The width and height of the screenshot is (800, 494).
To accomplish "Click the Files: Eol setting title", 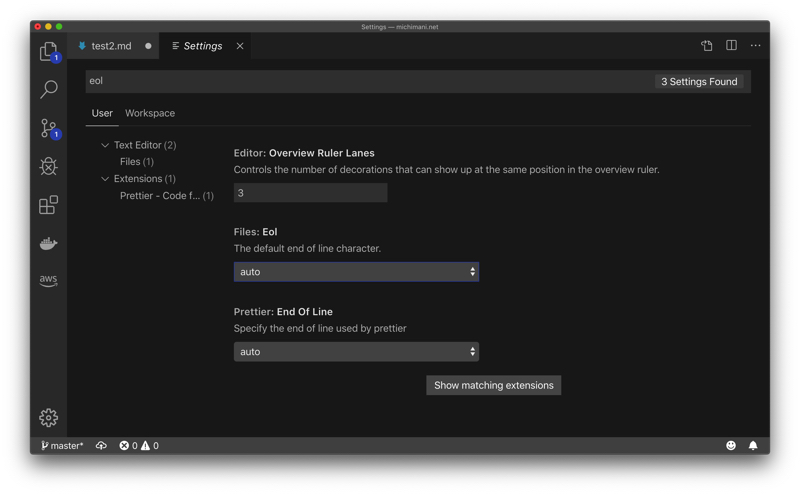I will point(256,232).
